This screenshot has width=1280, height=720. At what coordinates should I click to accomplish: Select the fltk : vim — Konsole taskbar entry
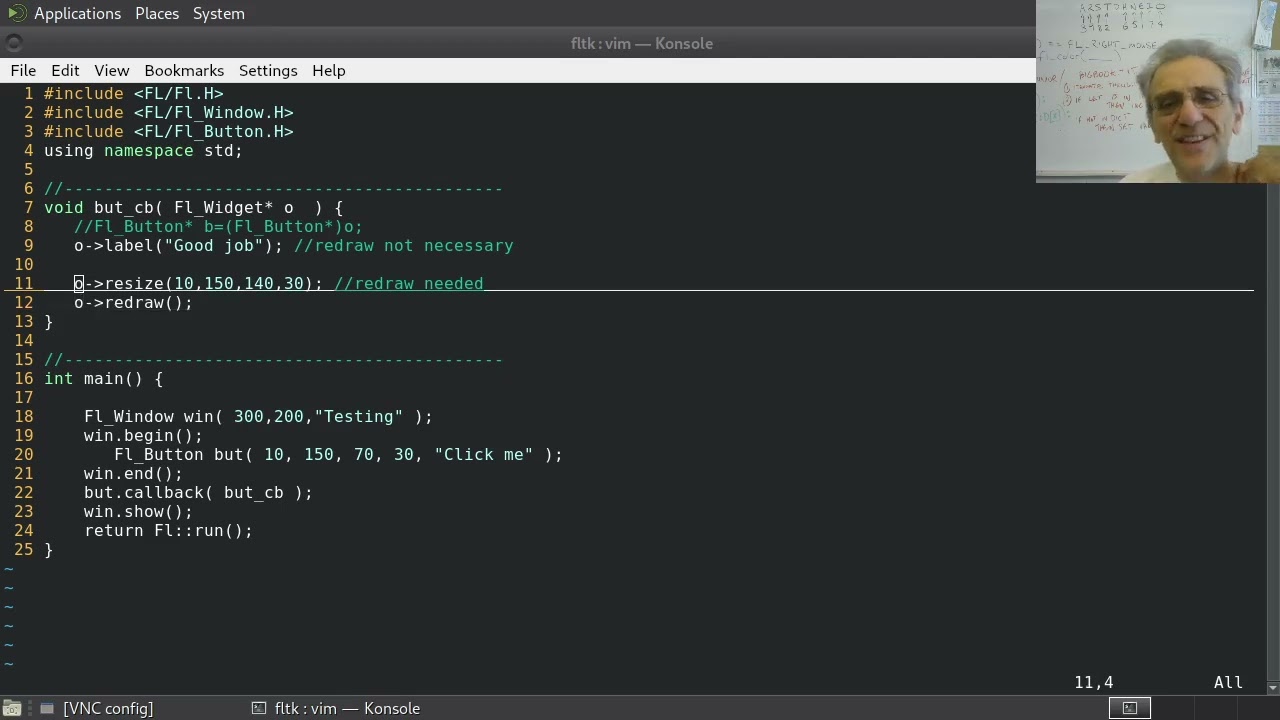click(336, 708)
